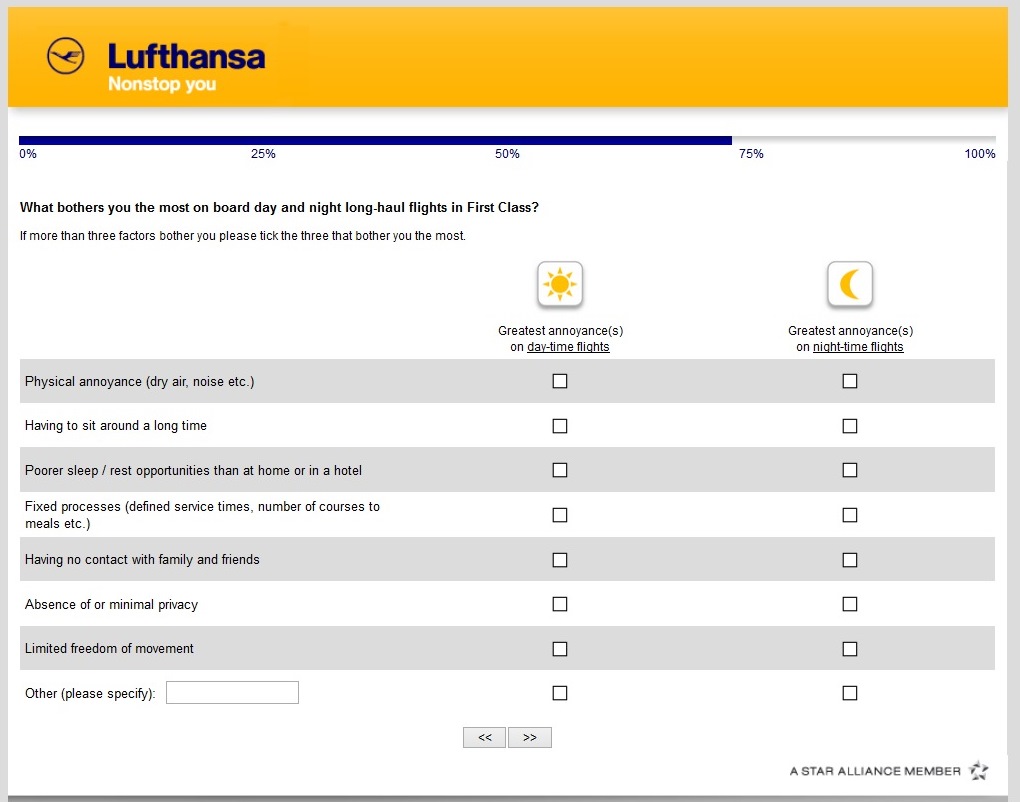1020x802 pixels.
Task: Proceed with the >> next button
Action: 530,737
